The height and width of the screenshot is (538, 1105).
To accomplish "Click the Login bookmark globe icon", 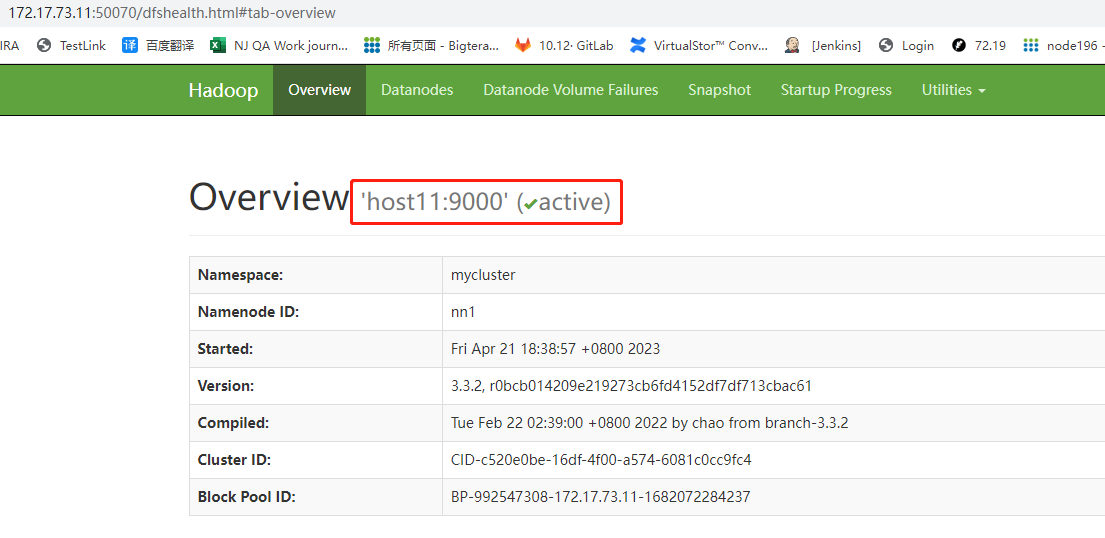I will coord(886,45).
